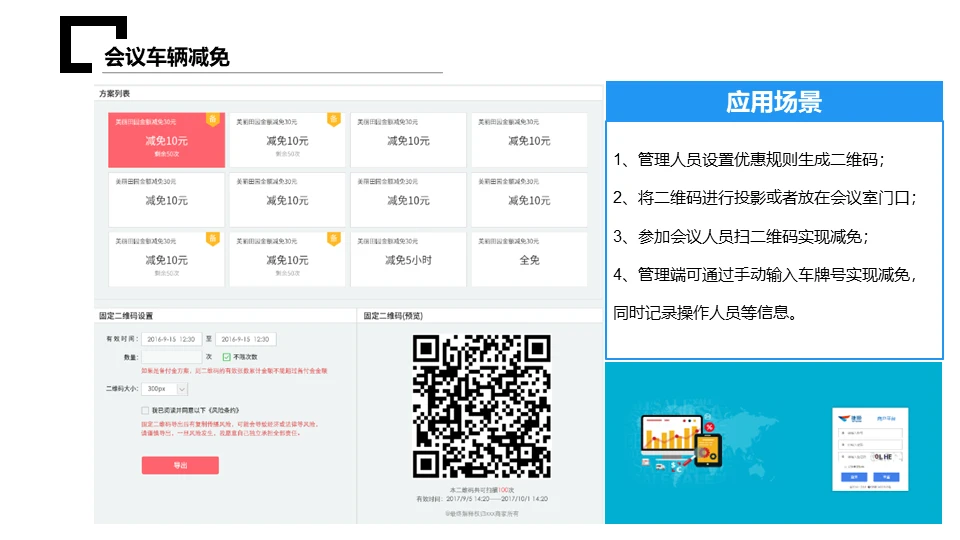Tick the 我已阅读并同意 risk terms checkbox
Viewport: 960px width, 540px height.
145,410
